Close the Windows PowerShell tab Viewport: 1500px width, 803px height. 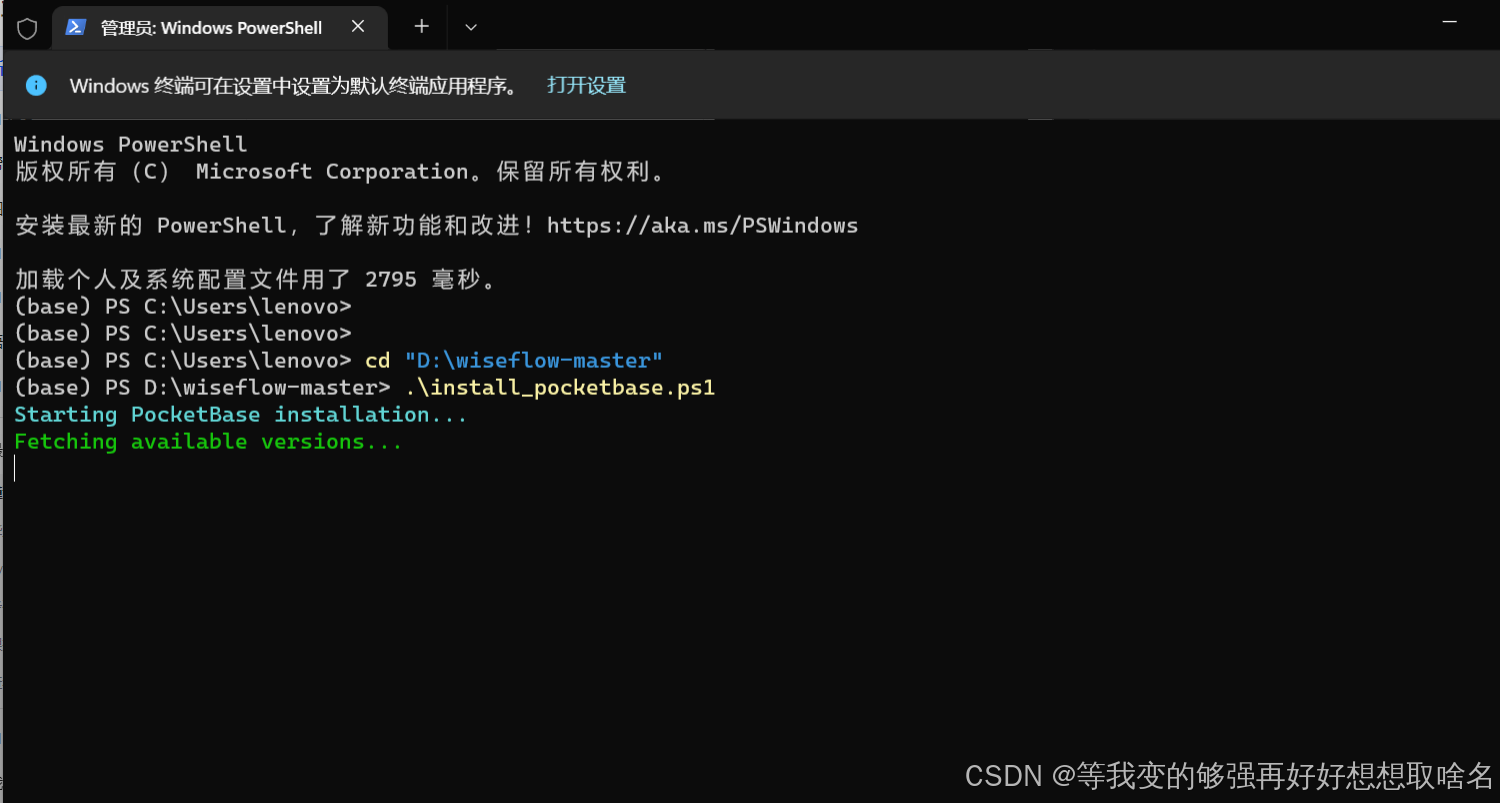tap(358, 27)
